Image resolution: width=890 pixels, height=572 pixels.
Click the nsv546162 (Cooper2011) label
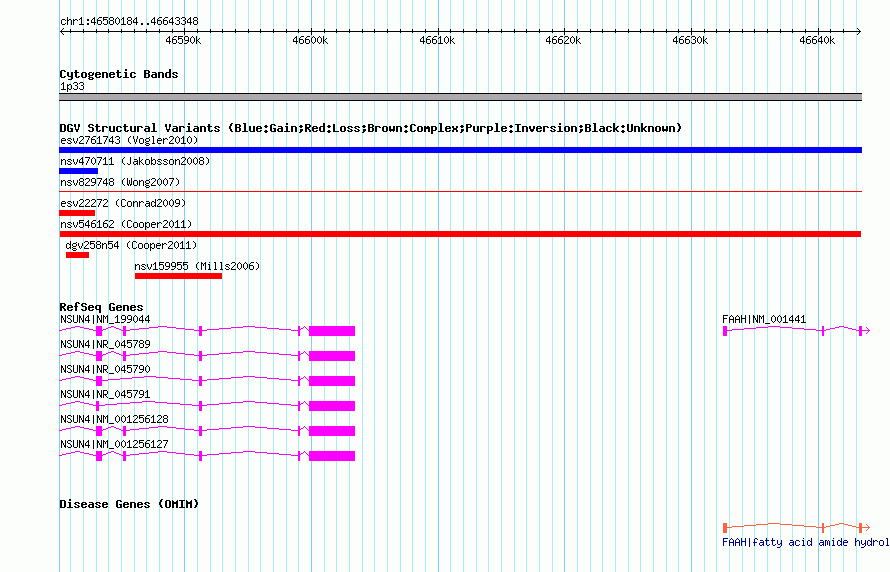point(126,224)
